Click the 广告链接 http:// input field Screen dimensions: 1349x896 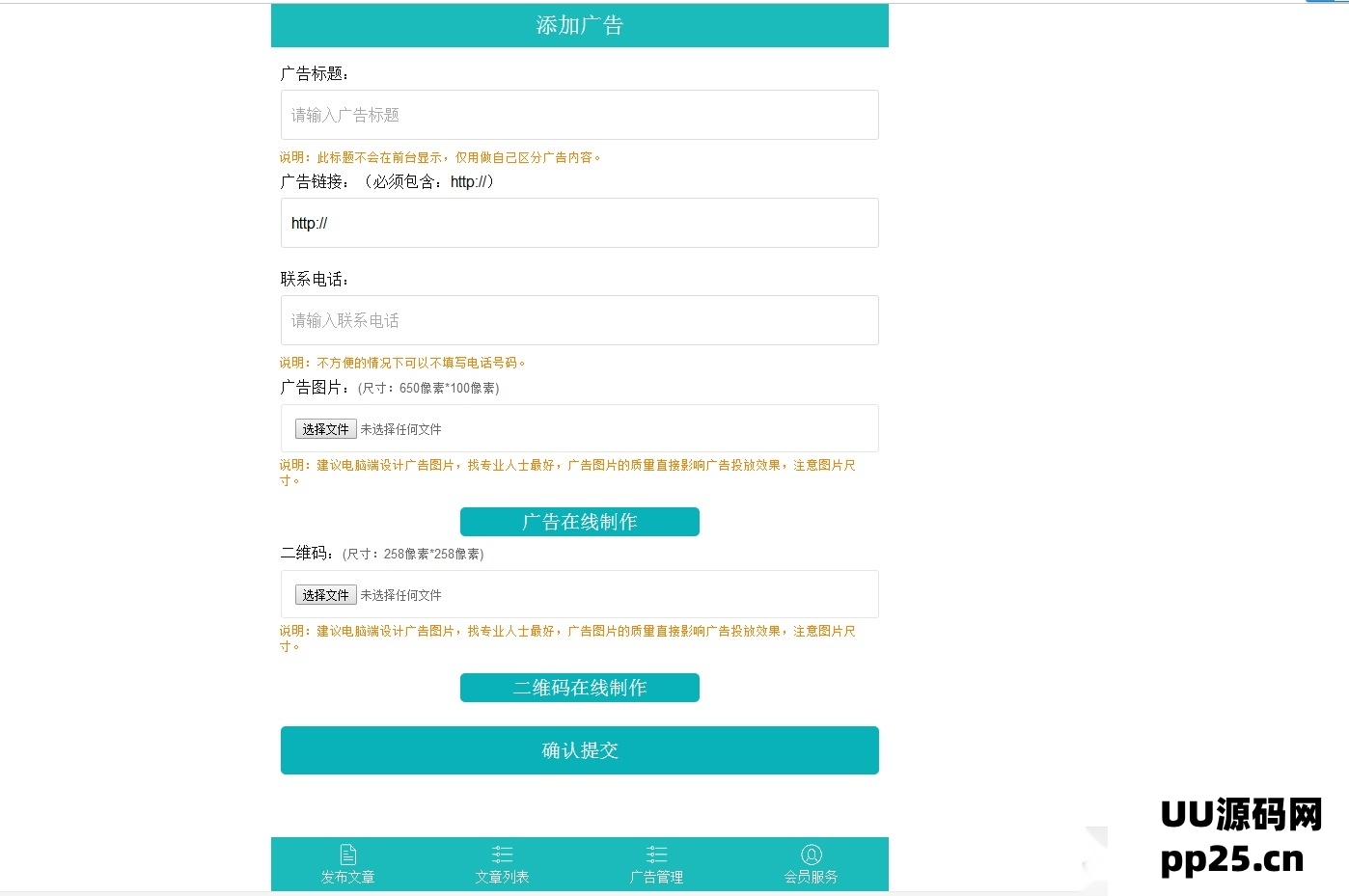579,223
